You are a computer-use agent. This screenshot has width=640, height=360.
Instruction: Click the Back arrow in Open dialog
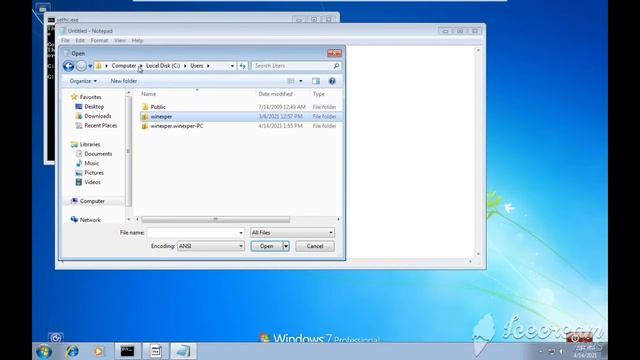[69, 66]
